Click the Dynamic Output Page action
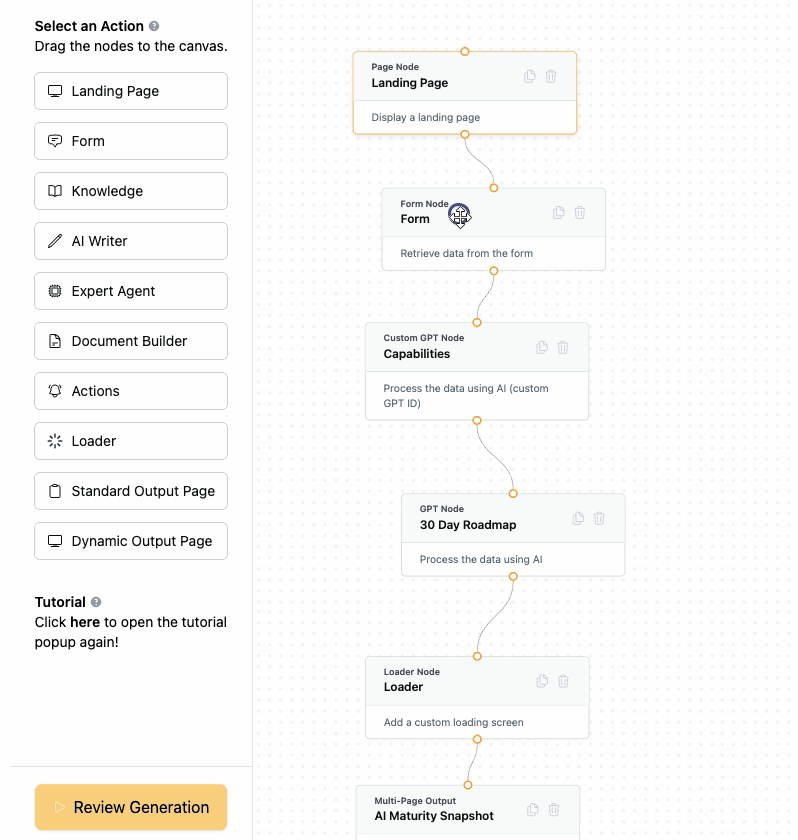798x840 pixels. [x=131, y=541]
